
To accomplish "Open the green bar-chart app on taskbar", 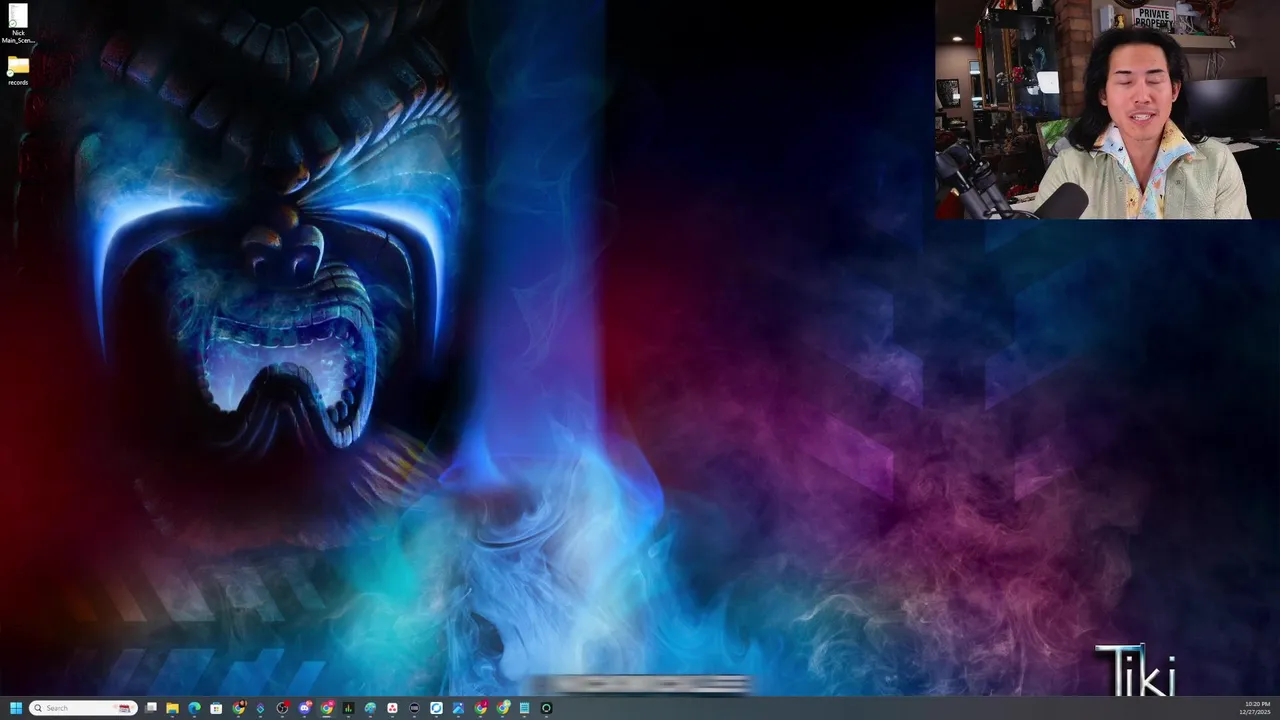I will tap(348, 708).
